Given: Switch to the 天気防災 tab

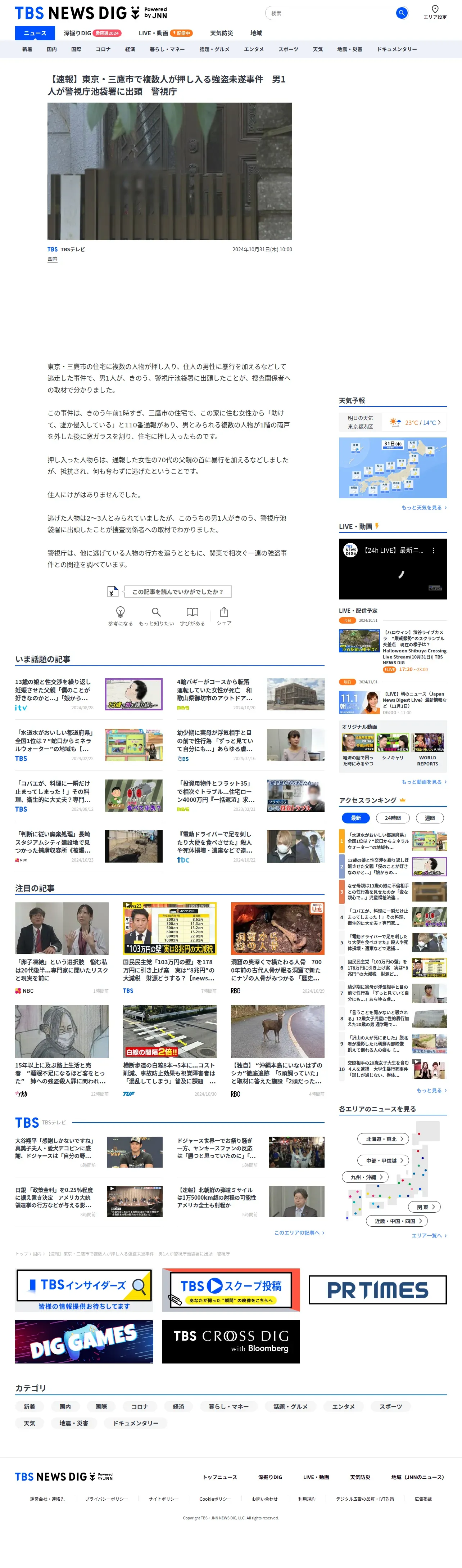Looking at the screenshot, I should 222,33.
